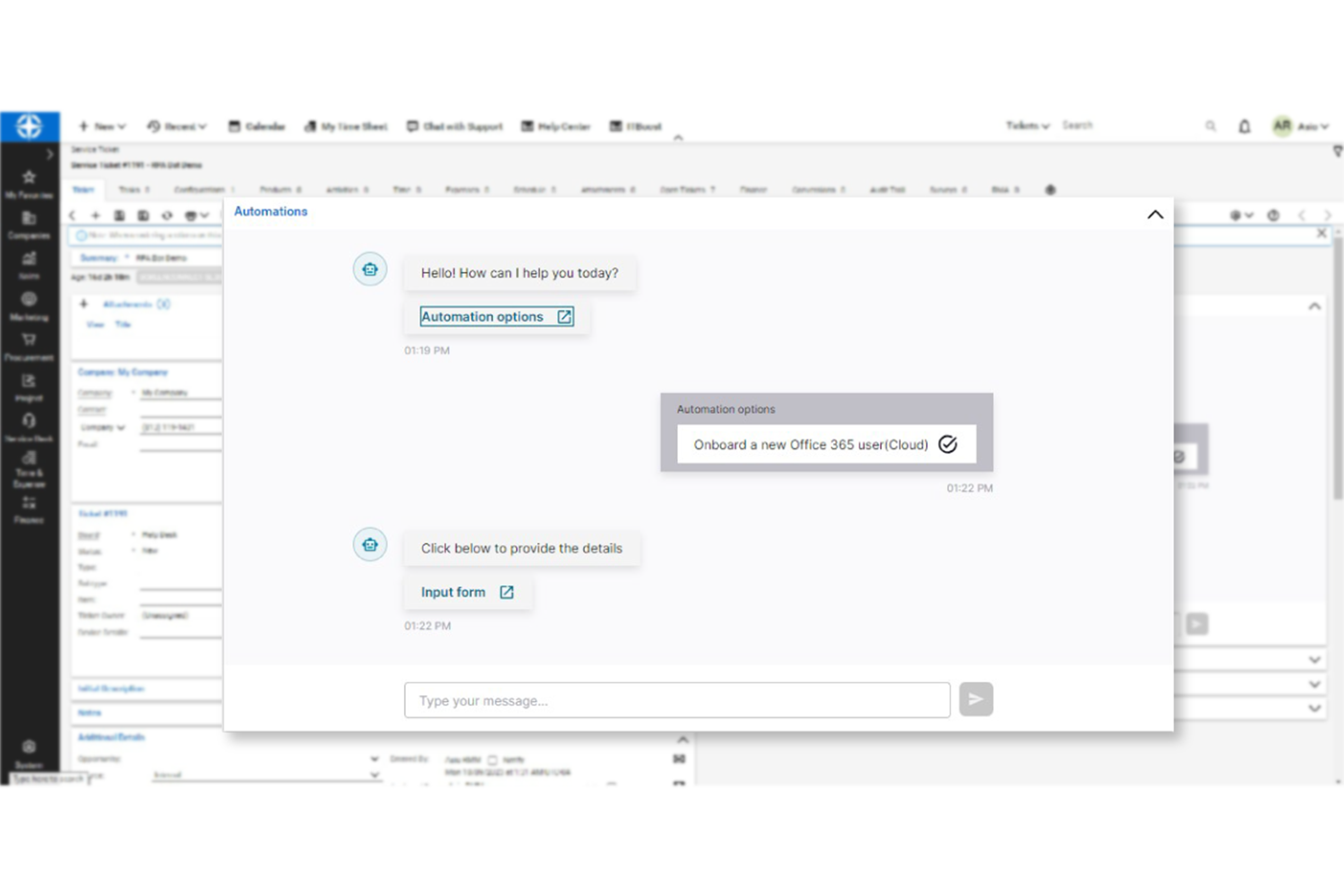Switch to the Ticket tab
Viewport: 1344px width, 896px height.
tap(83, 190)
